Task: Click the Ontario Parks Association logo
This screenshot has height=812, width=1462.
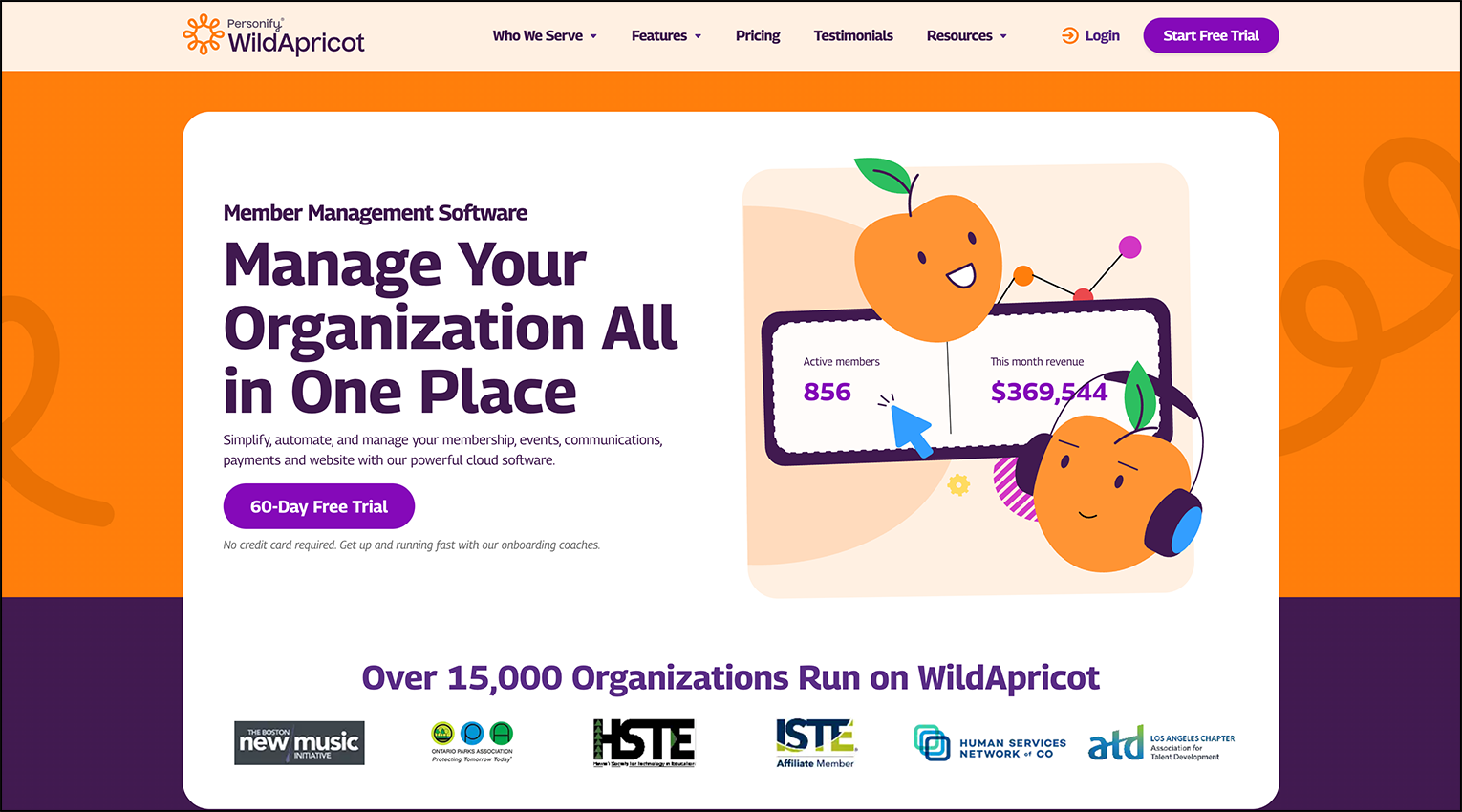Action: [x=472, y=740]
